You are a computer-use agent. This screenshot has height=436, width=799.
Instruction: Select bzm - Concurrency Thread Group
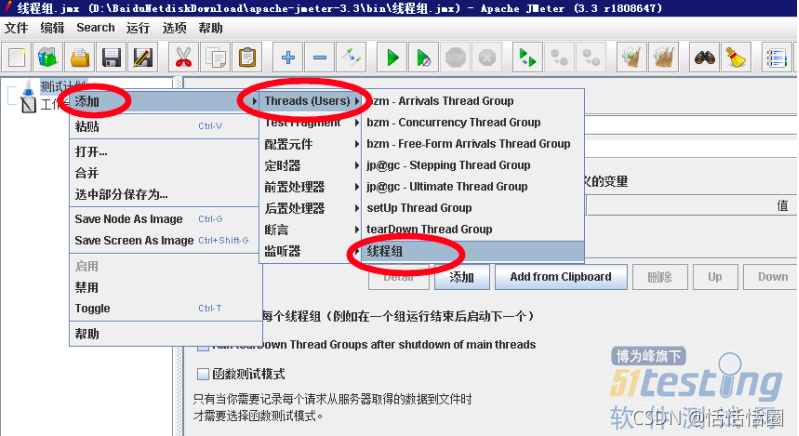[x=473, y=122]
